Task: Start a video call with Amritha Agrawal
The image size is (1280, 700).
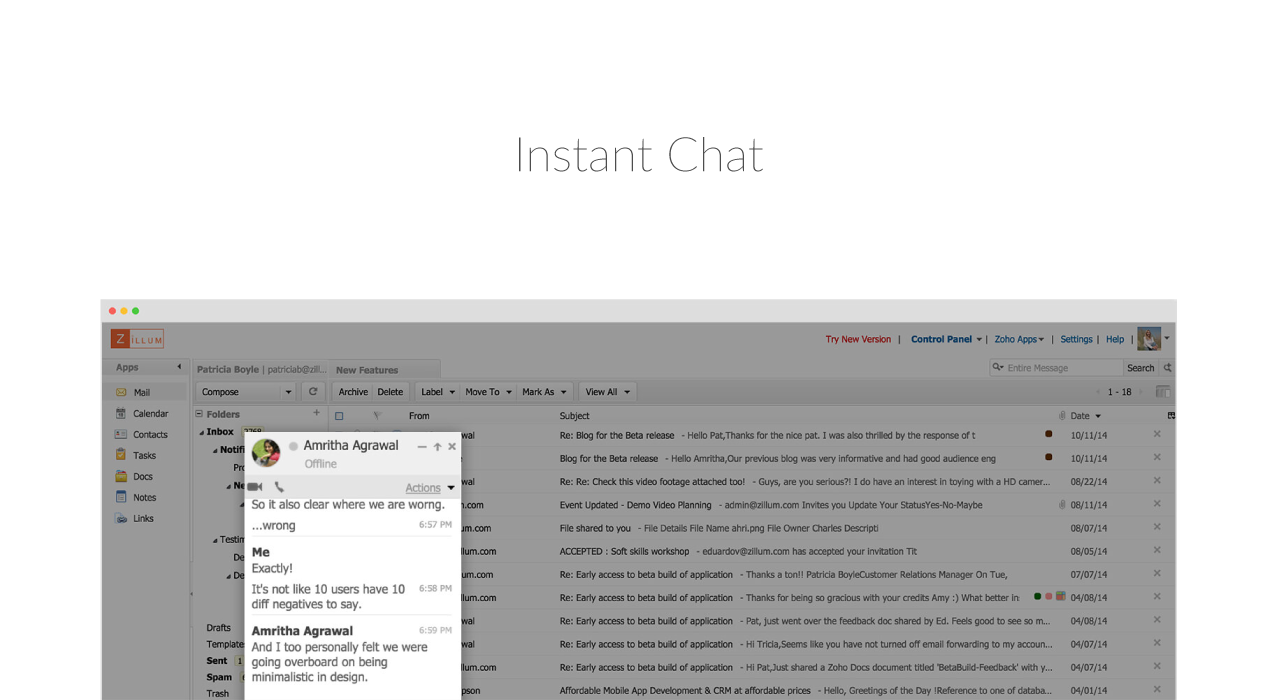Action: point(255,487)
